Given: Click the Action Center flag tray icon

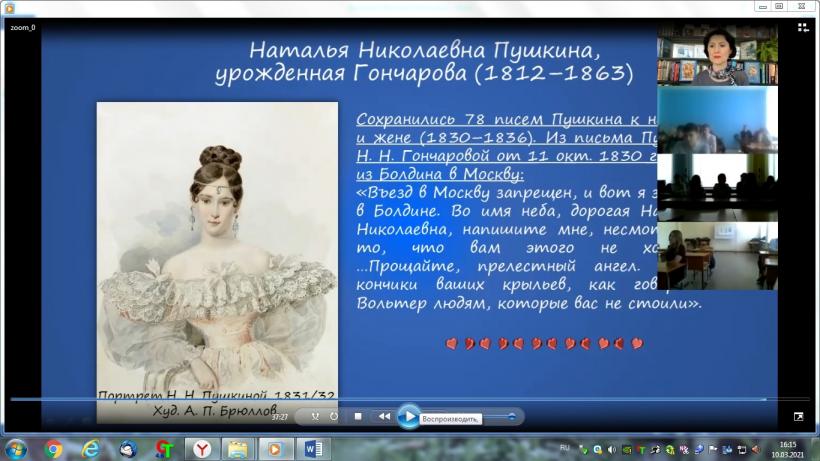Looking at the screenshot, I should pos(713,449).
